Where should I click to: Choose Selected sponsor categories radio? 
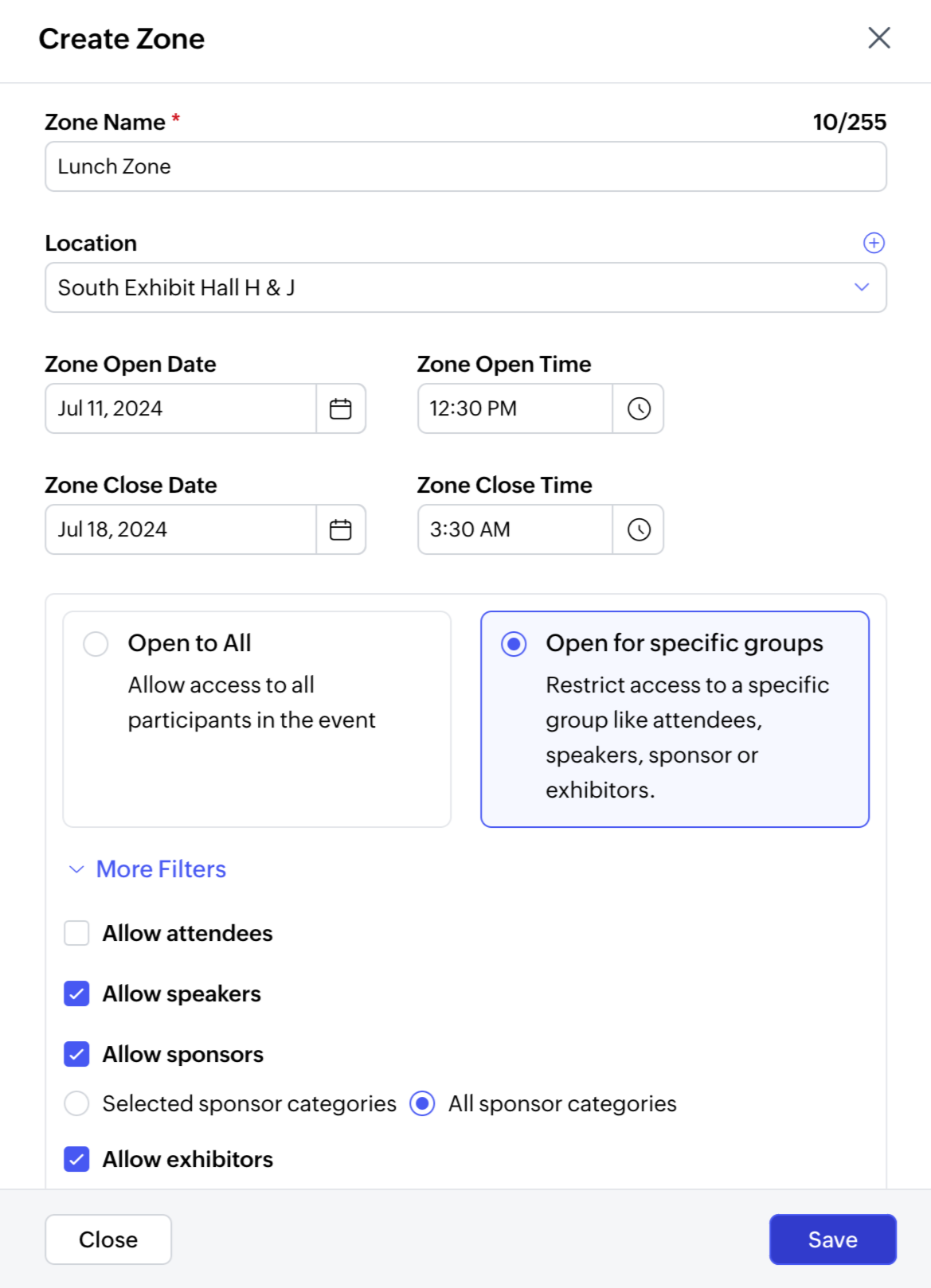tap(76, 1103)
